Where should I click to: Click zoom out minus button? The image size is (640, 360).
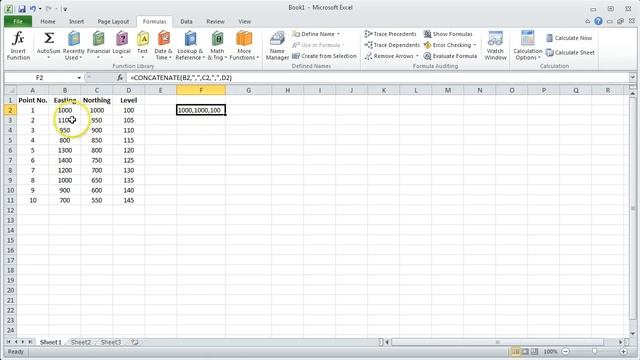566,351
